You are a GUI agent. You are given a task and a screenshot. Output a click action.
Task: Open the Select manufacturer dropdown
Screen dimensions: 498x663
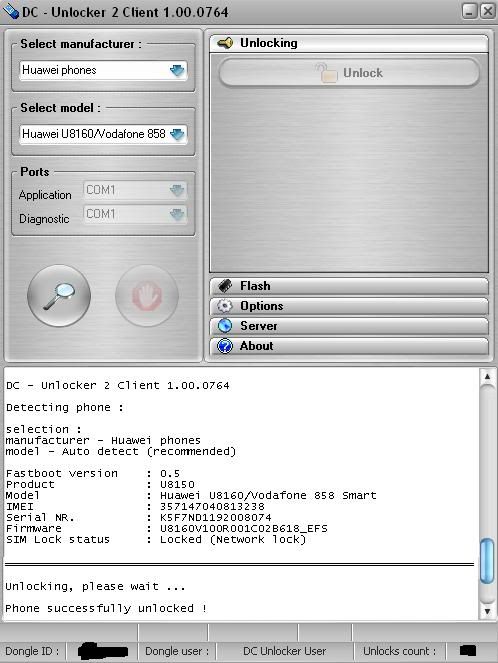tap(104, 70)
